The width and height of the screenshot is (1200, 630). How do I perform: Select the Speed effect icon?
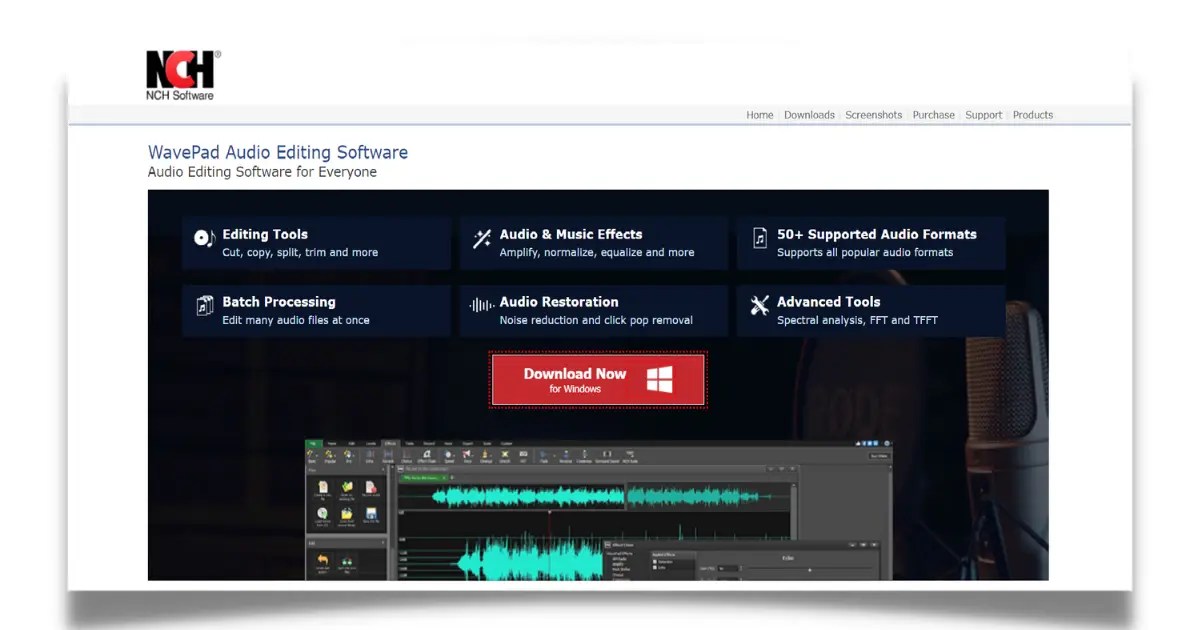click(x=447, y=455)
